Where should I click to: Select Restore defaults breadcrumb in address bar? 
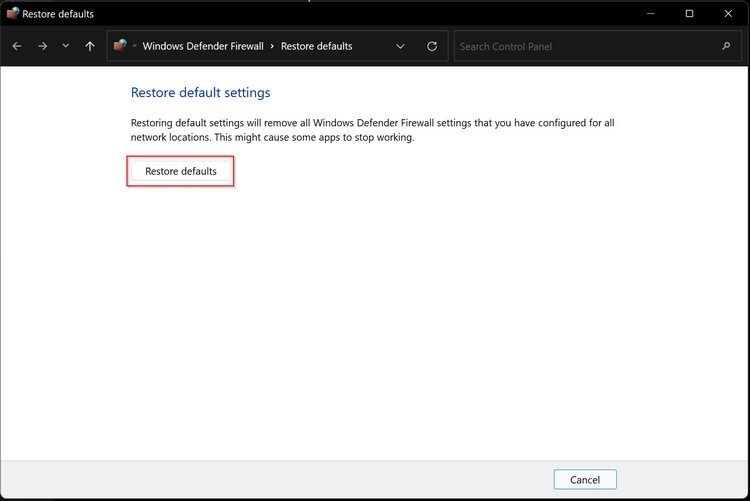[x=316, y=46]
